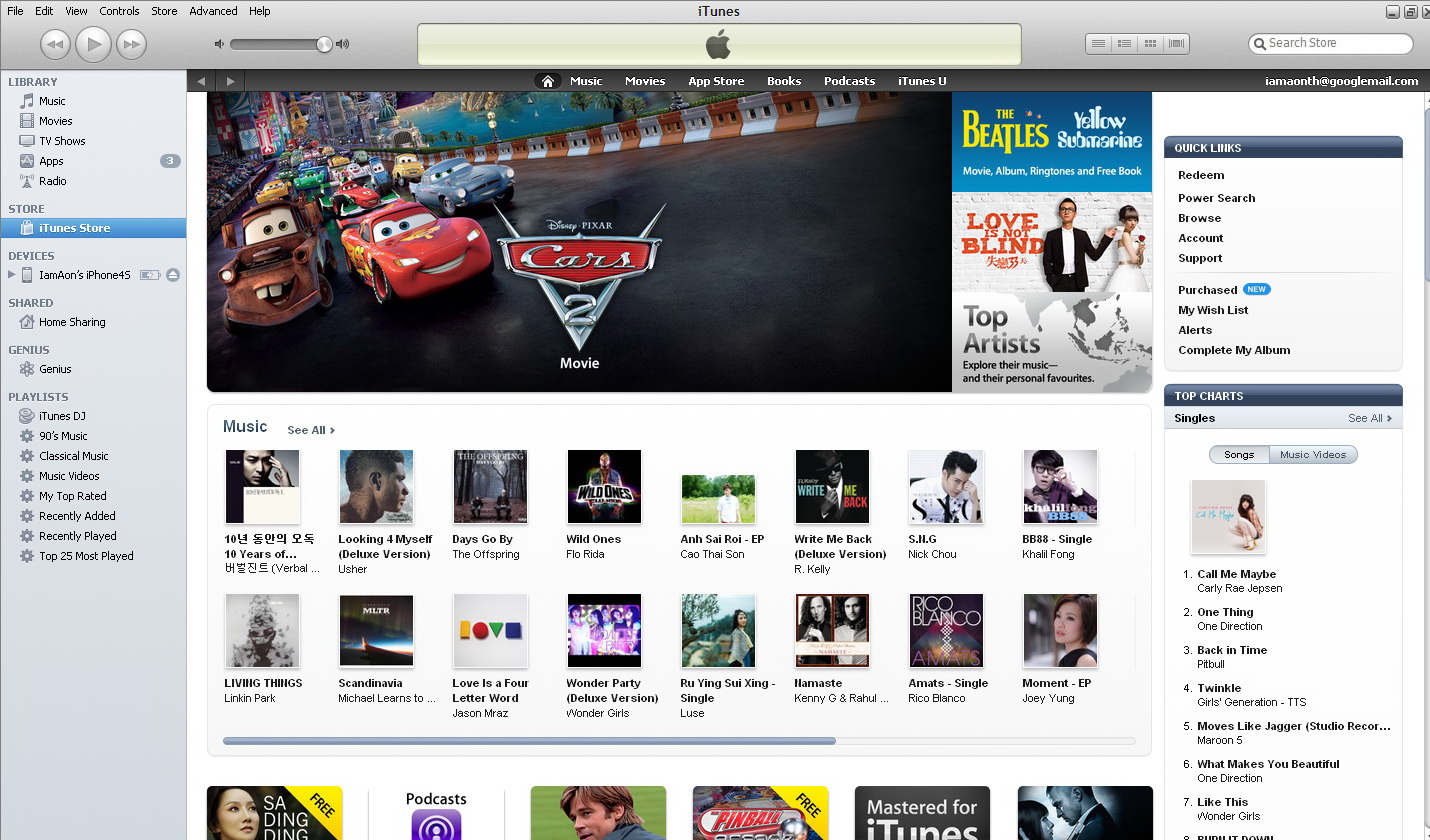Select the Songs chart toggle
1430x840 pixels.
(1239, 454)
